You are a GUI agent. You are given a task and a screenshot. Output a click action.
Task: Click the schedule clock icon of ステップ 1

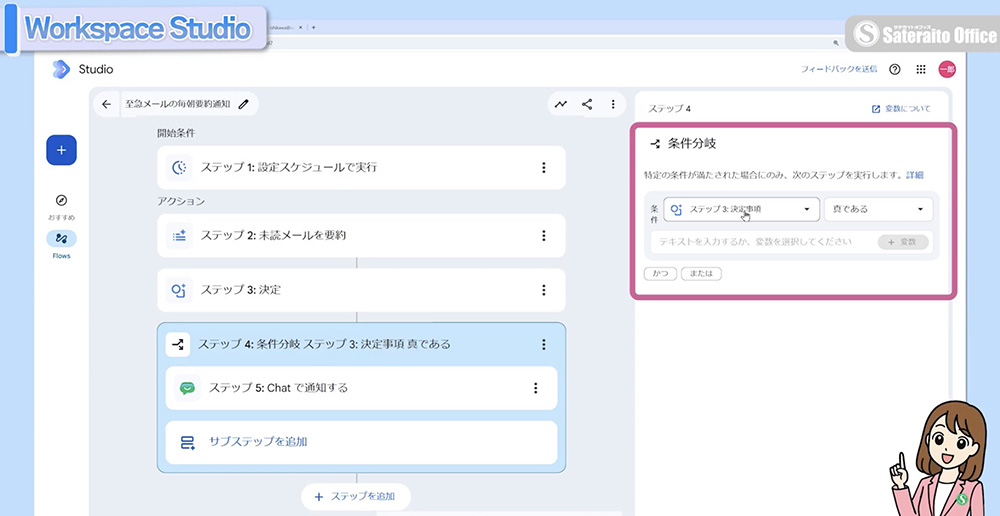click(x=179, y=168)
